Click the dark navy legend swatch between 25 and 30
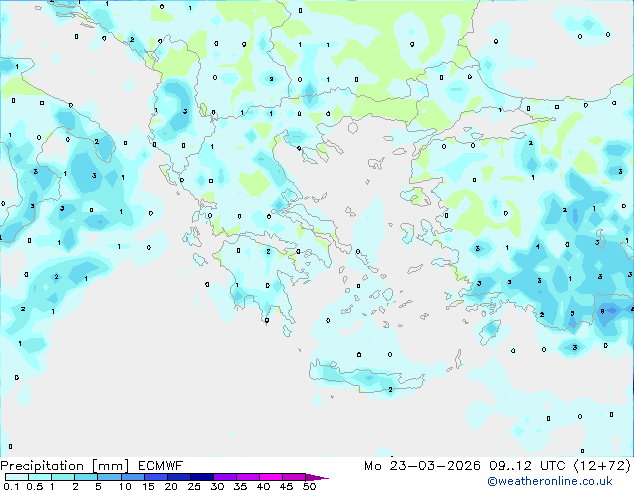The height and width of the screenshot is (490, 634). pyautogui.click(x=202, y=477)
